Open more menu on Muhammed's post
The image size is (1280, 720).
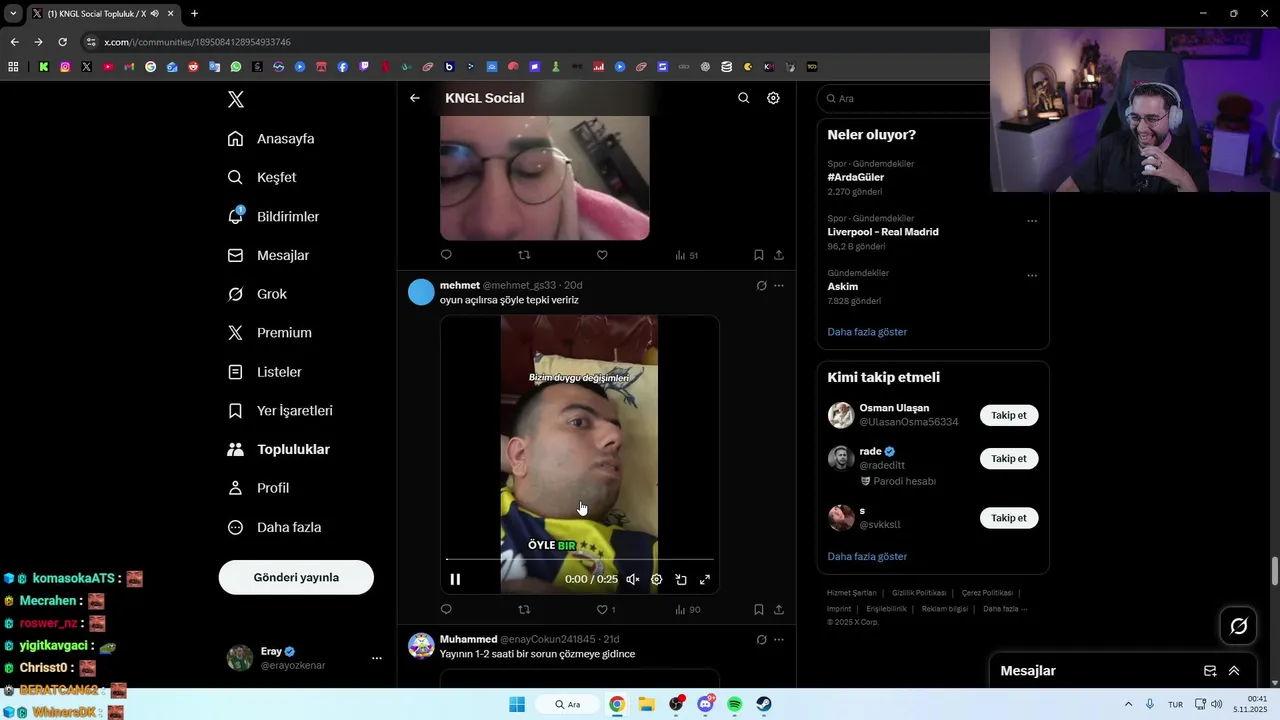point(779,639)
